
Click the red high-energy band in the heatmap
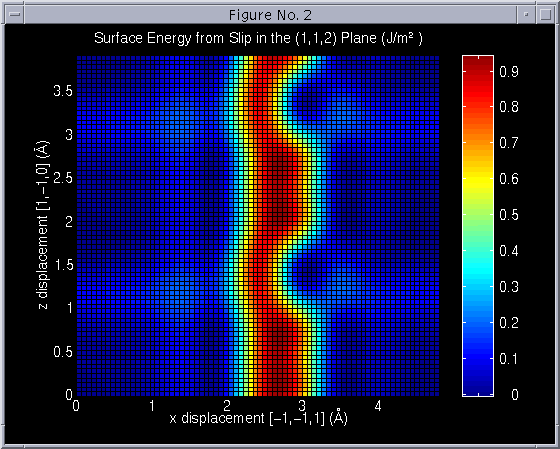pyautogui.click(x=277, y=225)
